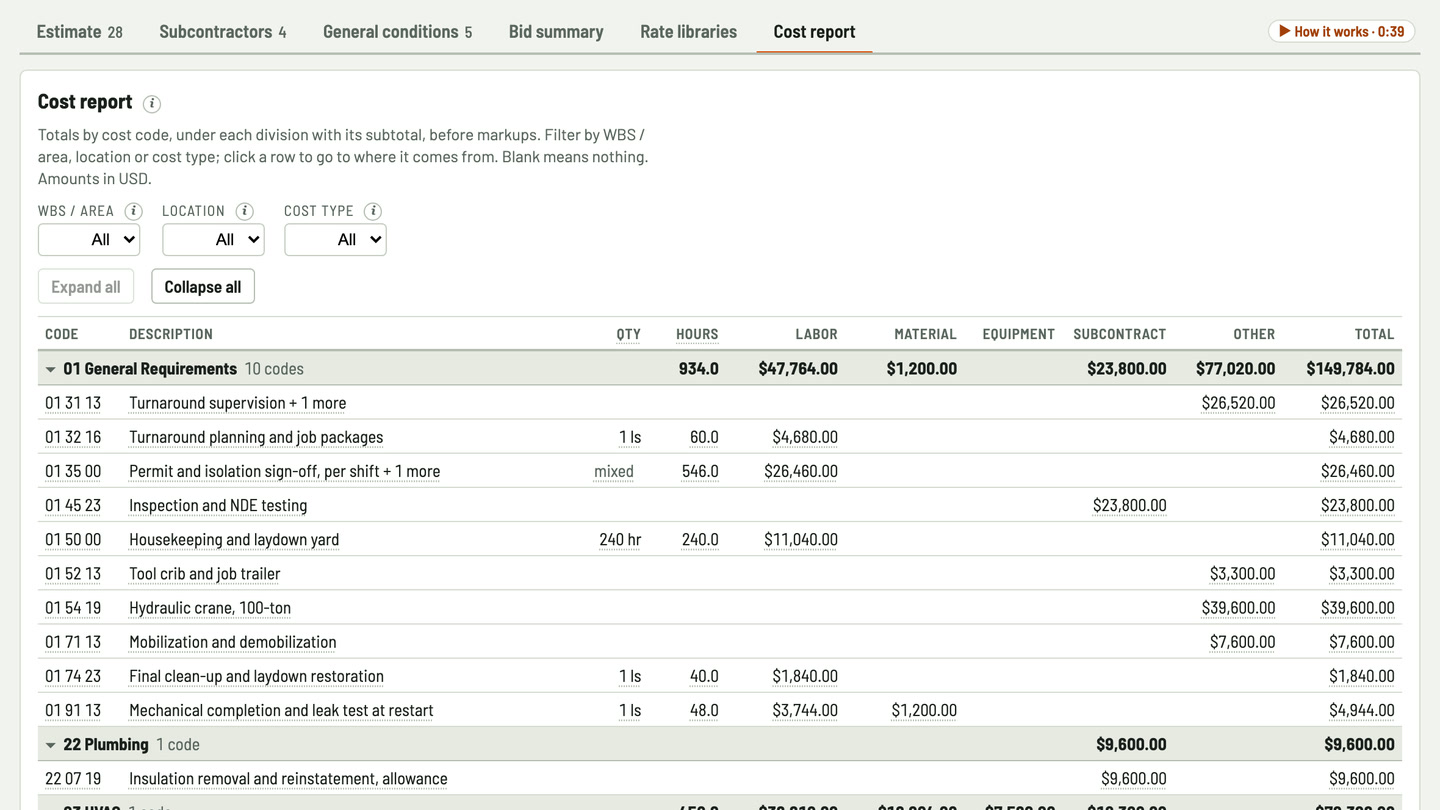
Task: Click the Expand all button
Action: coord(86,287)
